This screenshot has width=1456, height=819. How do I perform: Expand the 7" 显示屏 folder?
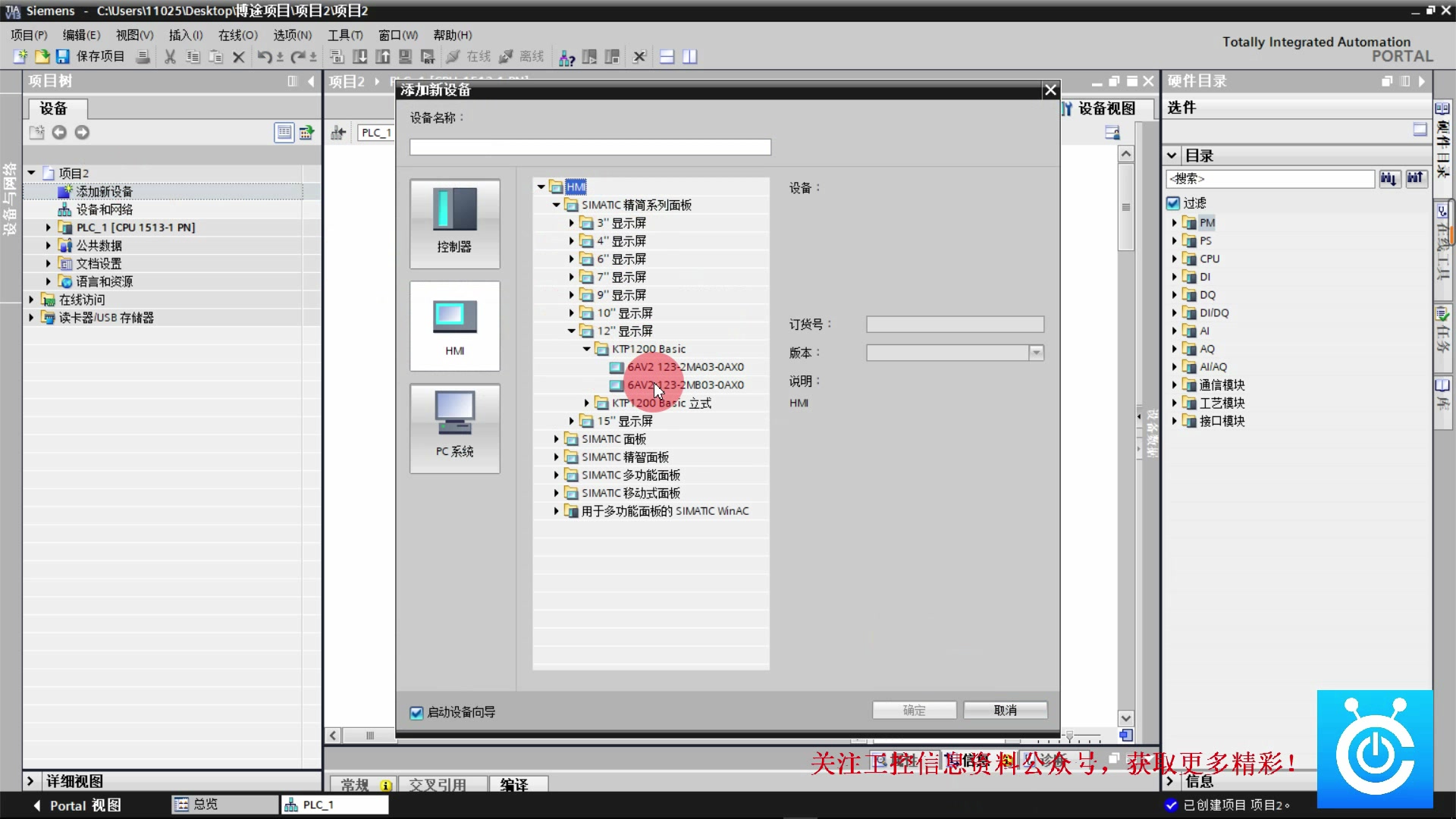point(571,277)
